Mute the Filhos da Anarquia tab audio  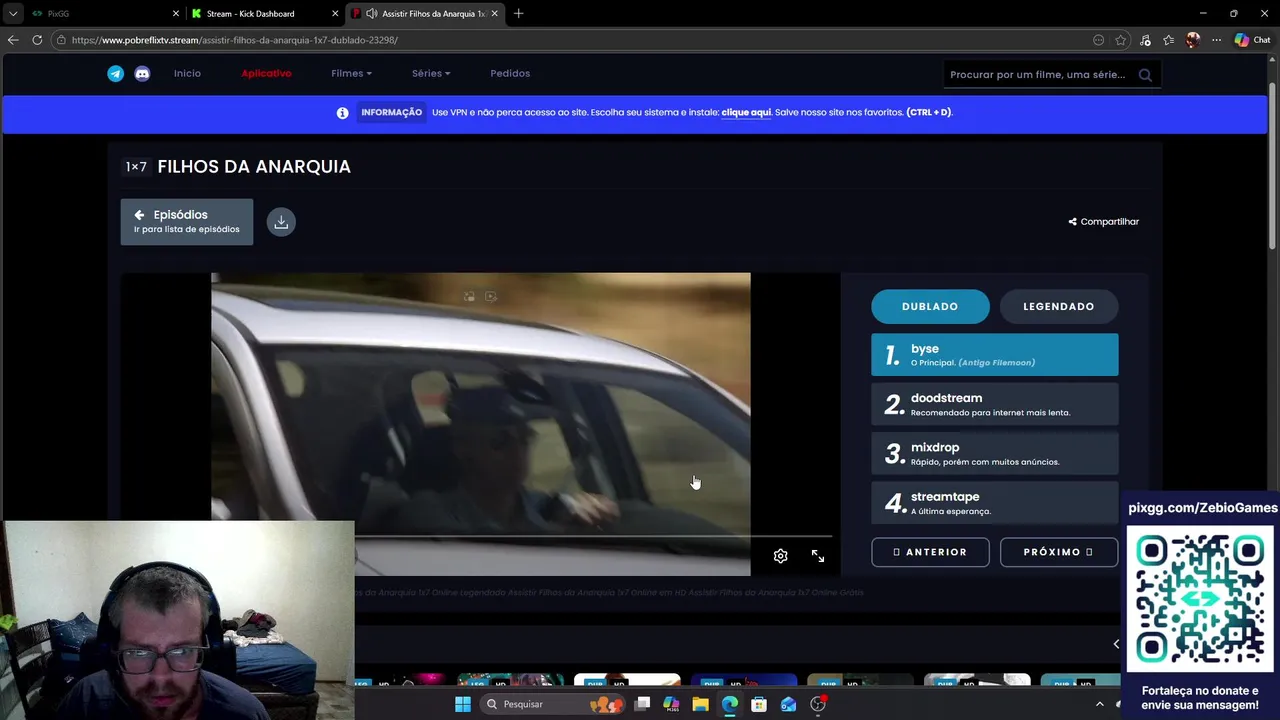371,13
